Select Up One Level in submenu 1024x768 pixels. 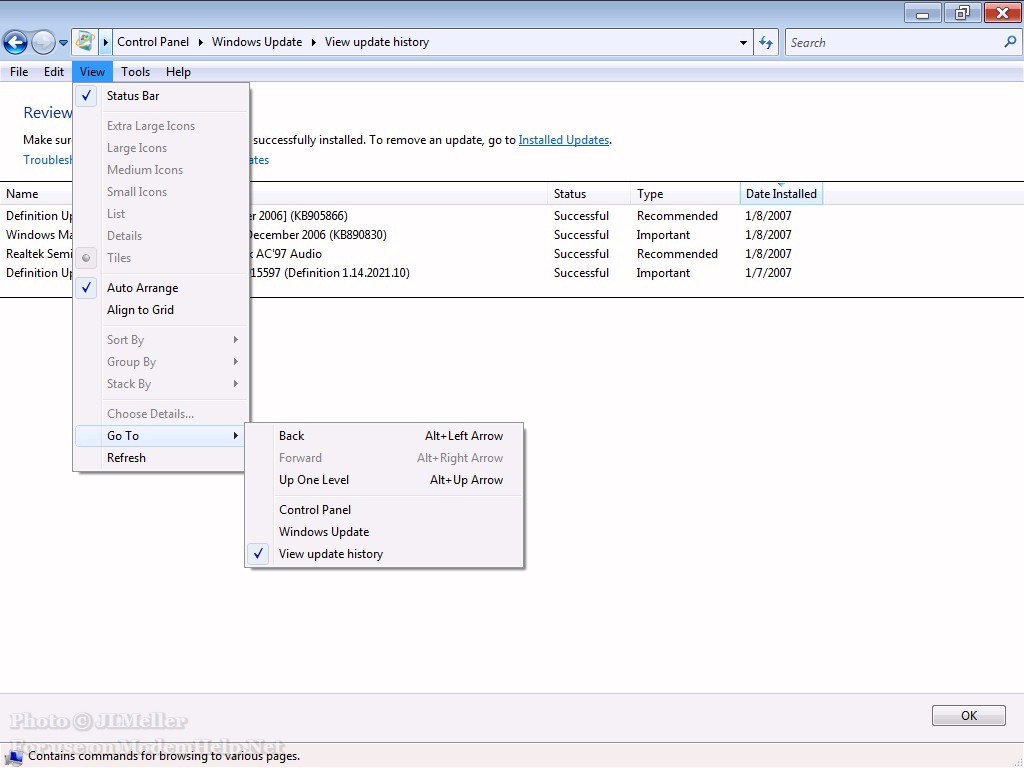tap(314, 480)
